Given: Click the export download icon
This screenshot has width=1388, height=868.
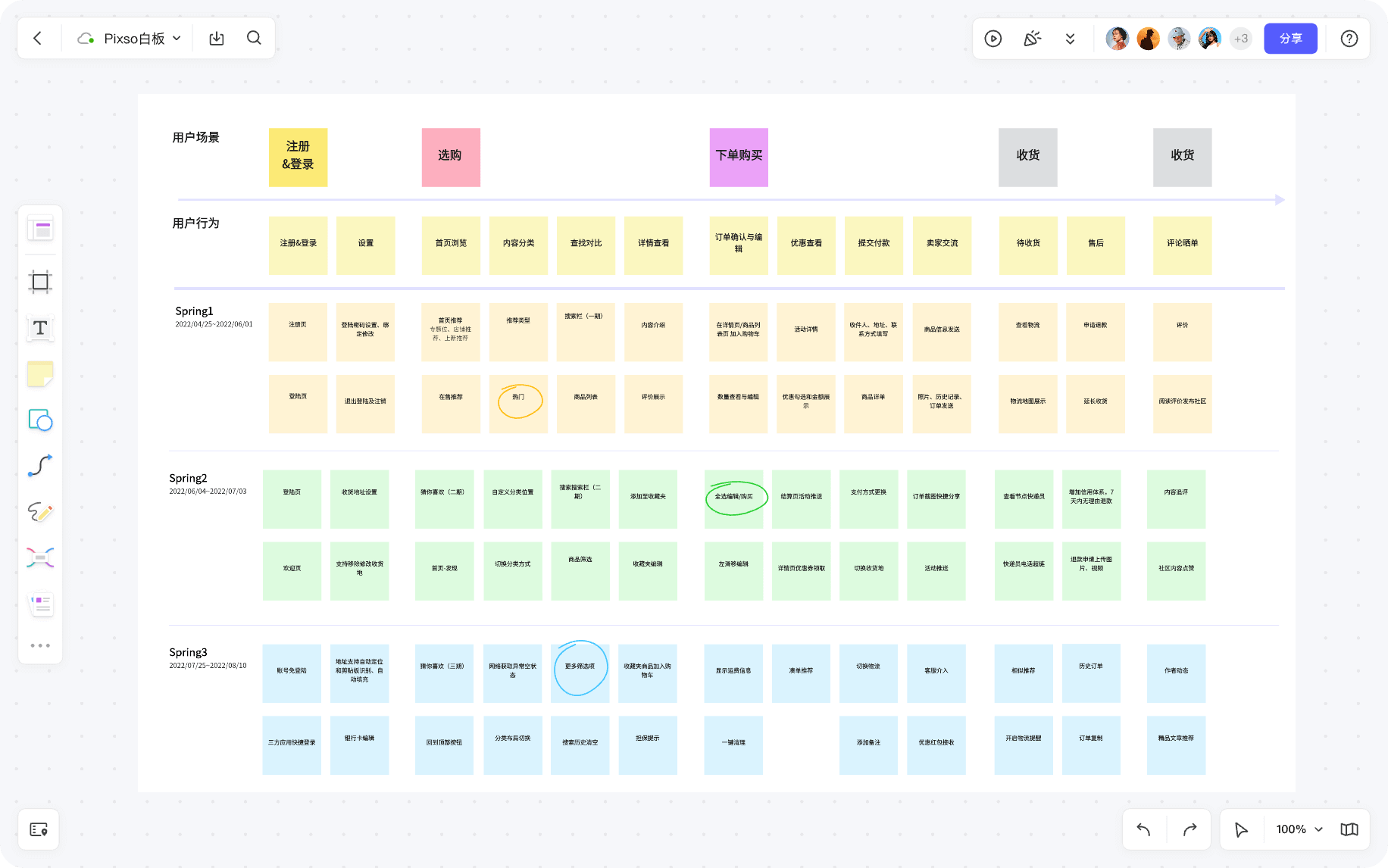Looking at the screenshot, I should 217,39.
